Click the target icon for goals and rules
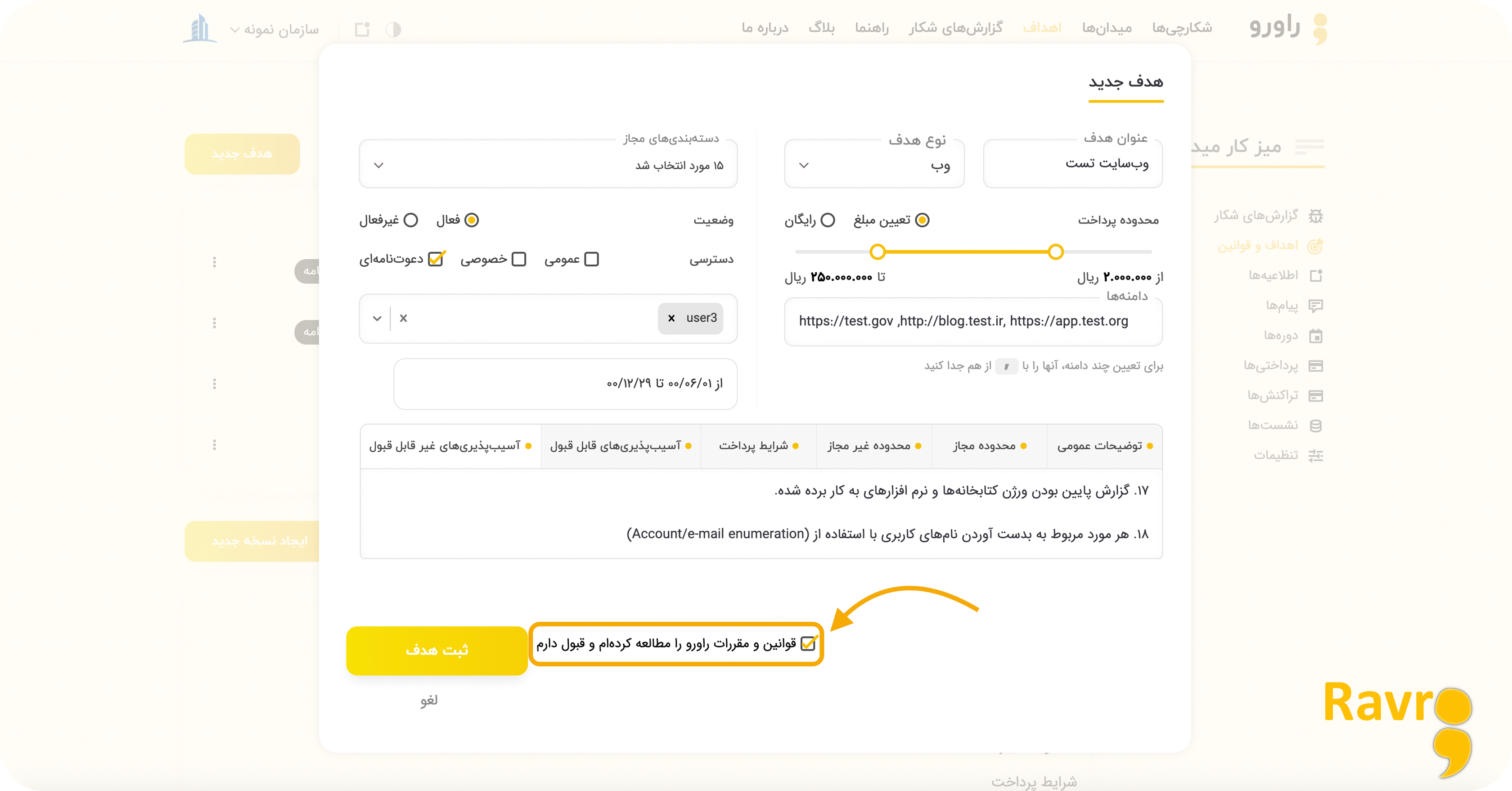Screen dimensions: 1512x791 [x=1315, y=246]
